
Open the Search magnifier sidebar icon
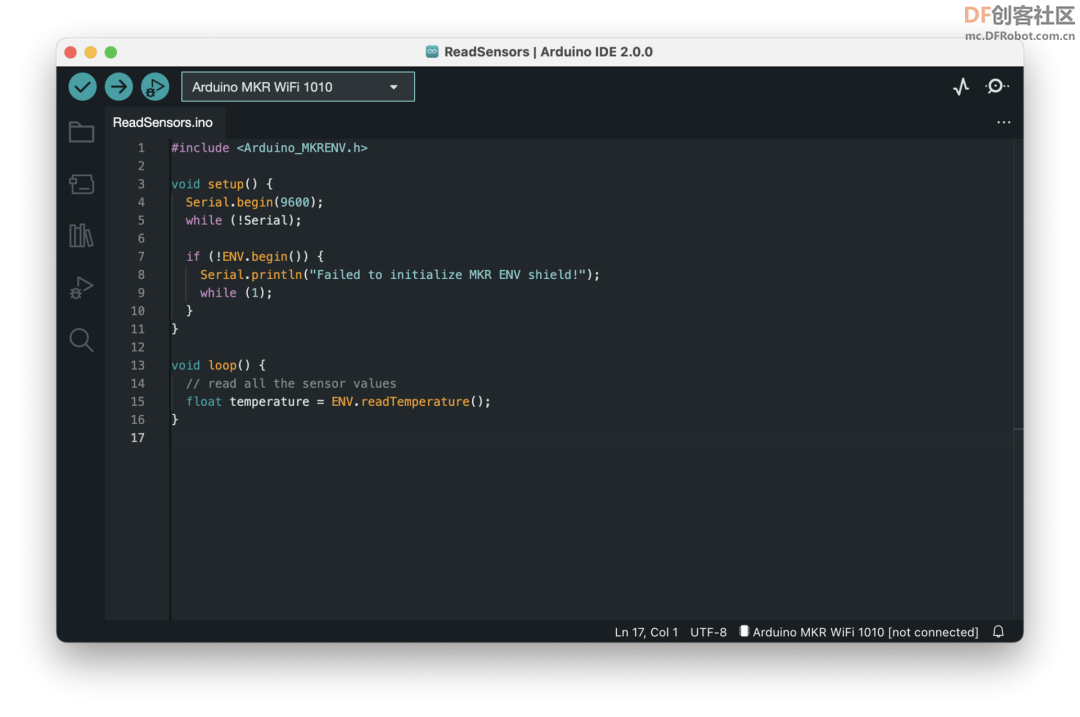pos(81,340)
